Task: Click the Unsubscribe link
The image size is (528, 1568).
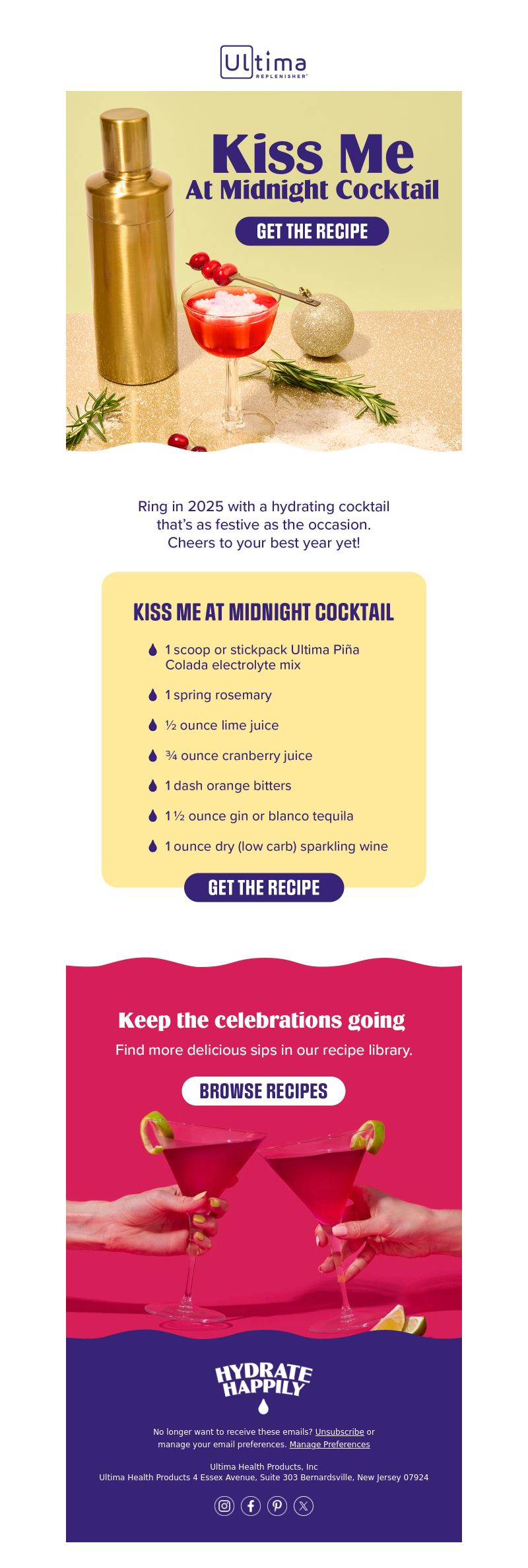Action: (x=339, y=1431)
